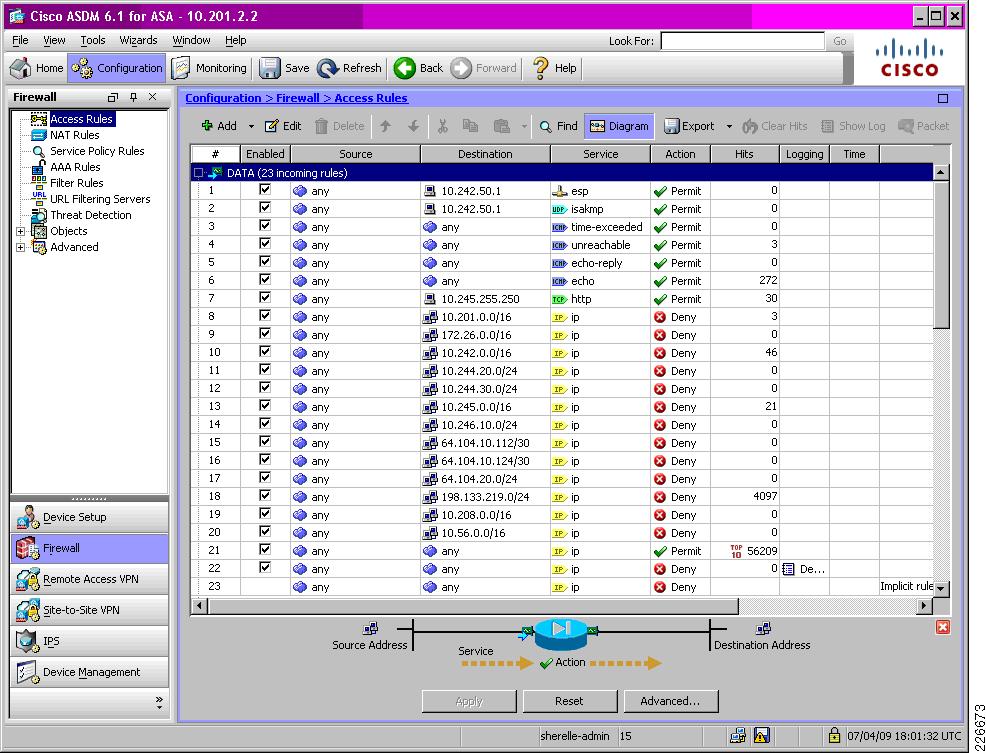Open Site-to-Site VPN section
The height and width of the screenshot is (753, 986).
tap(89, 610)
